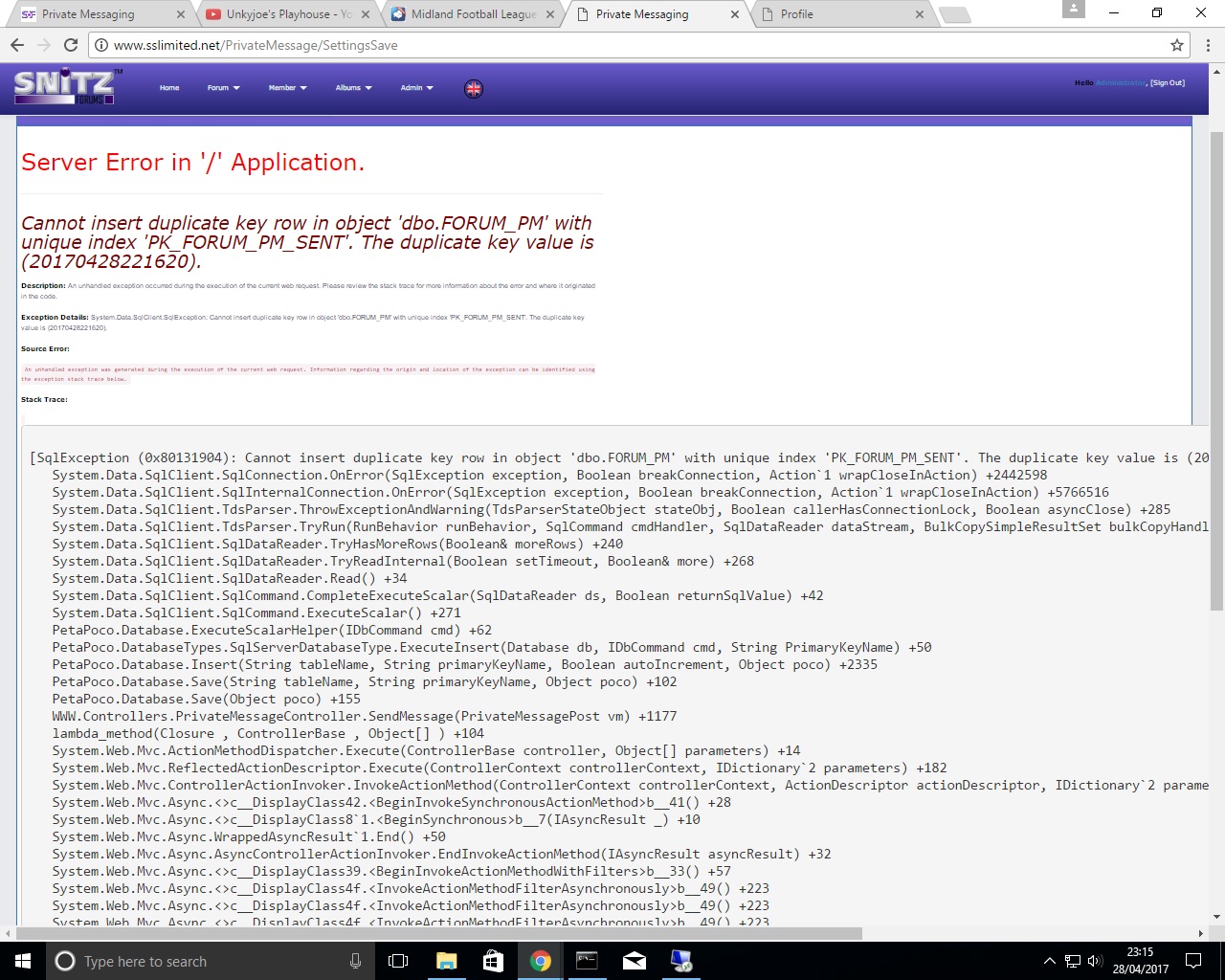This screenshot has height=980, width=1225.
Task: Open the Albums dropdown menu
Action: click(353, 88)
